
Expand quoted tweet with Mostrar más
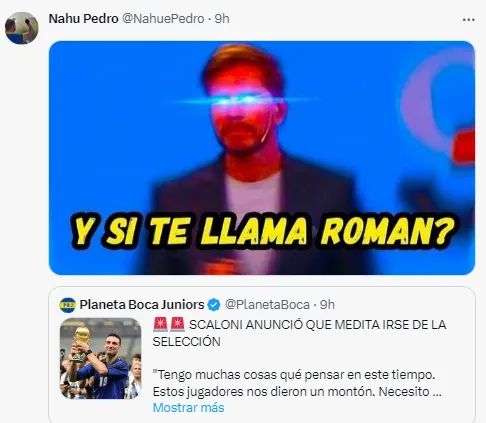point(188,408)
